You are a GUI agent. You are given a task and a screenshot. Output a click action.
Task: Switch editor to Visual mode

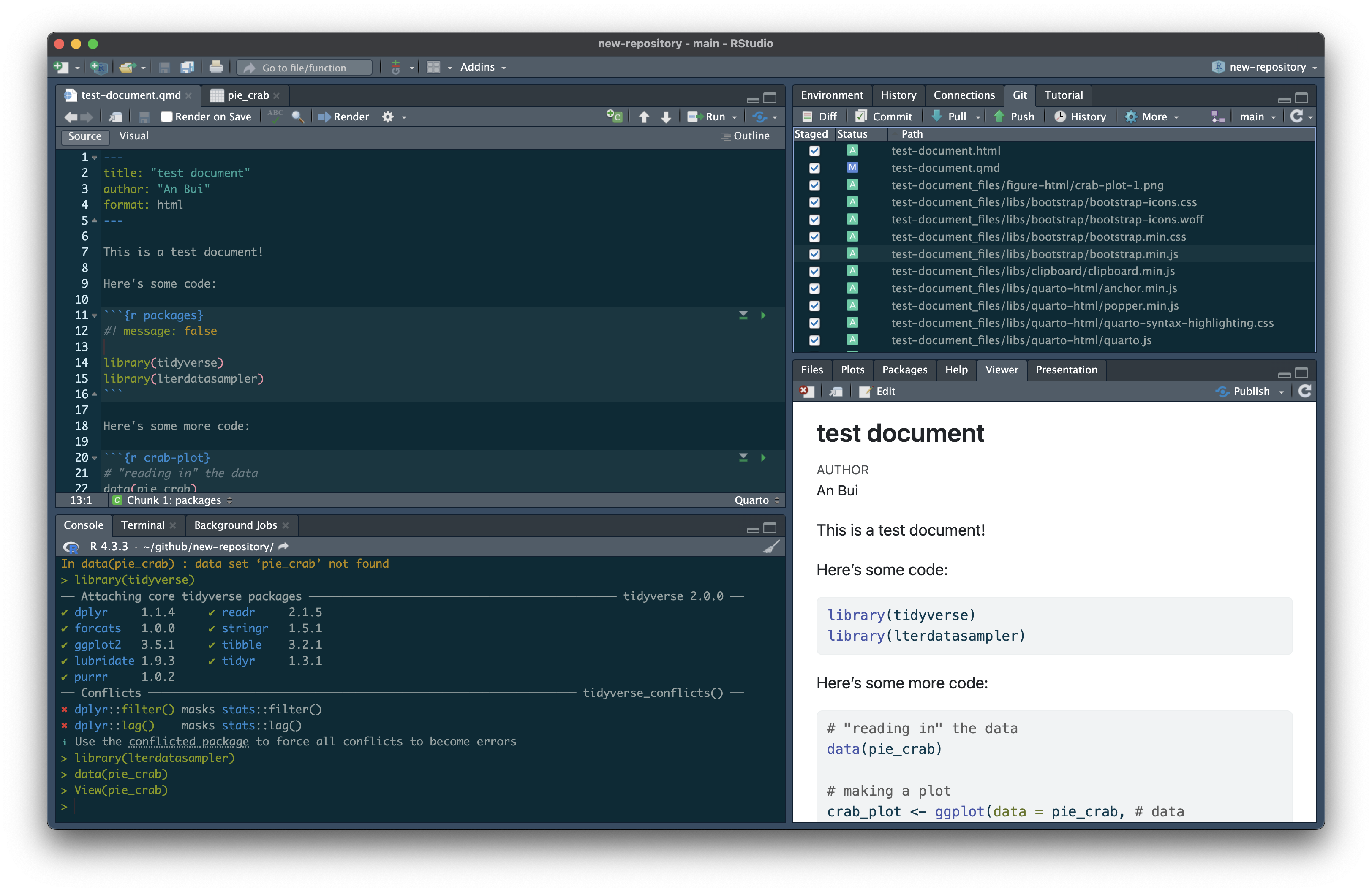coord(134,136)
